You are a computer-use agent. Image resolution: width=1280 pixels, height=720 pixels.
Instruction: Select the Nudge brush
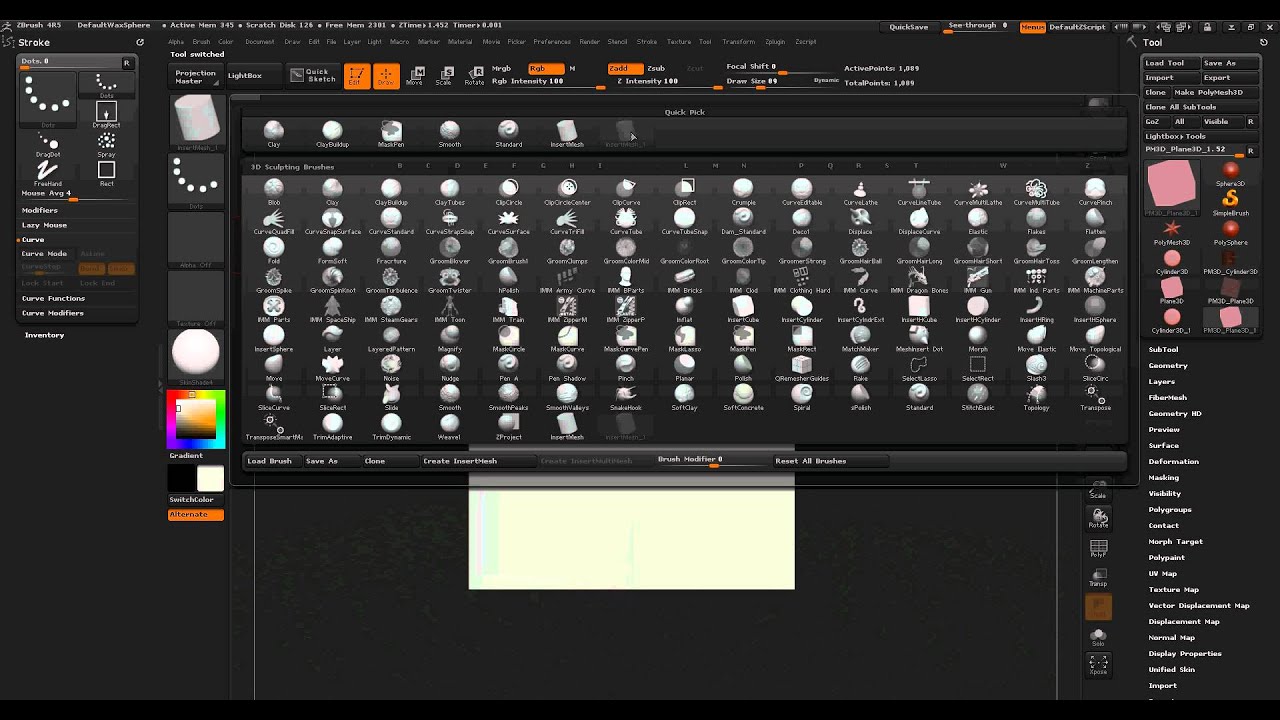pyautogui.click(x=450, y=366)
